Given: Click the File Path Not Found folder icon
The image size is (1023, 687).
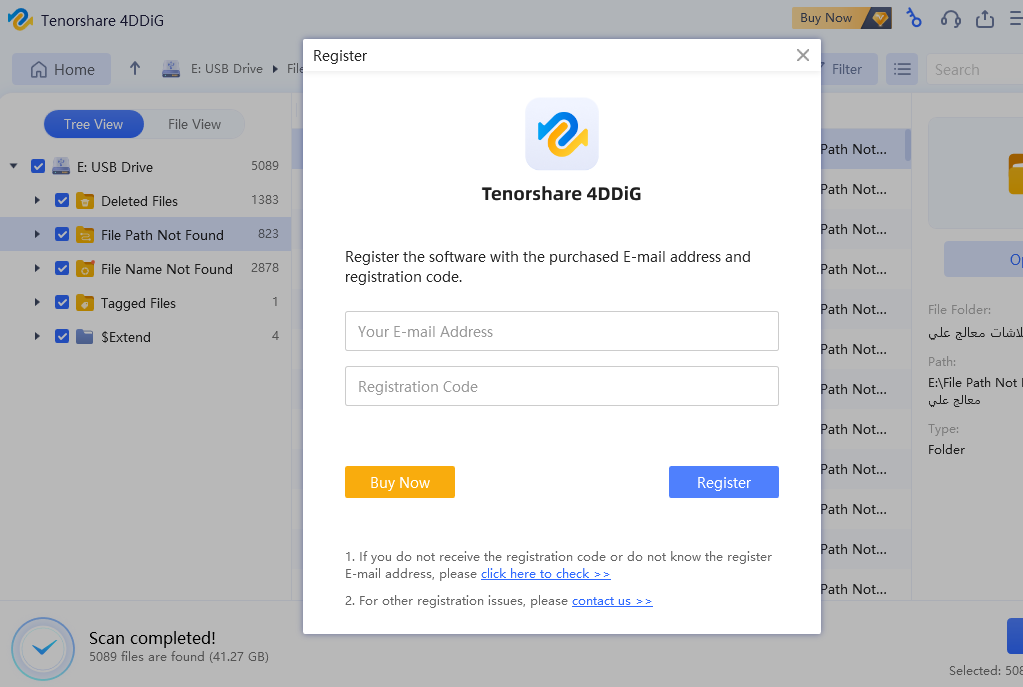Looking at the screenshot, I should [85, 235].
